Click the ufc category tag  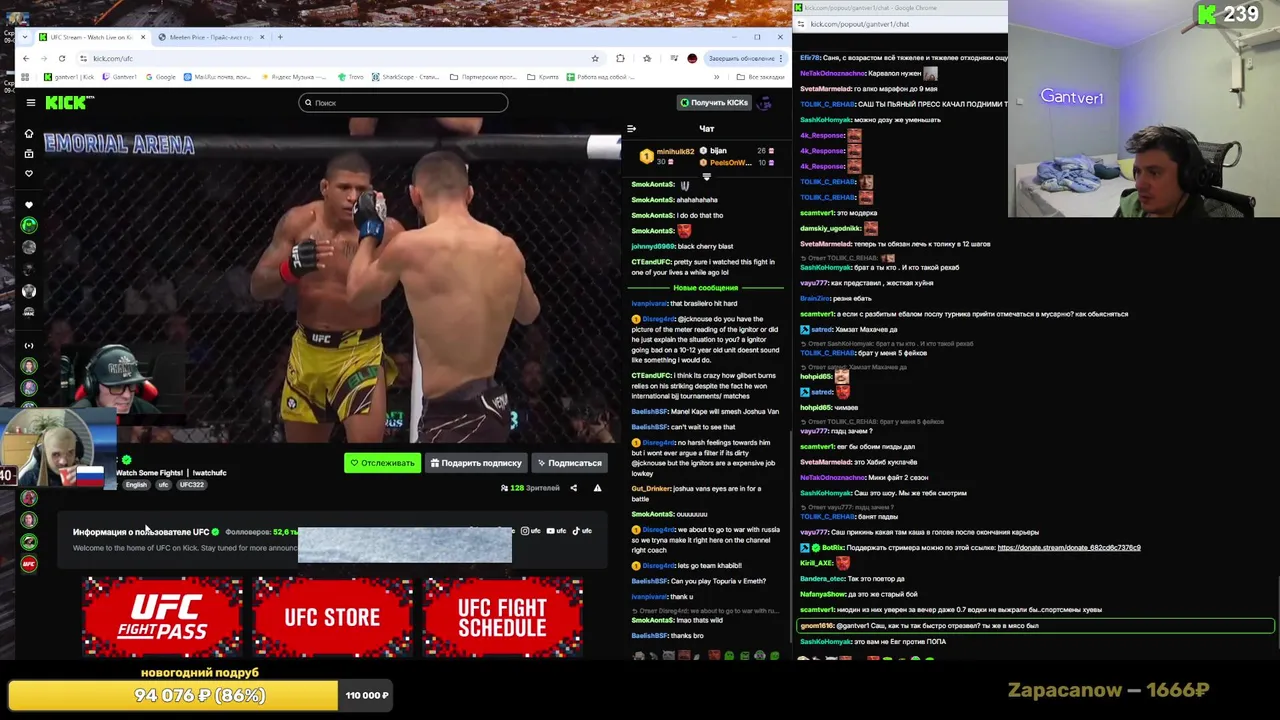pyautogui.click(x=163, y=485)
